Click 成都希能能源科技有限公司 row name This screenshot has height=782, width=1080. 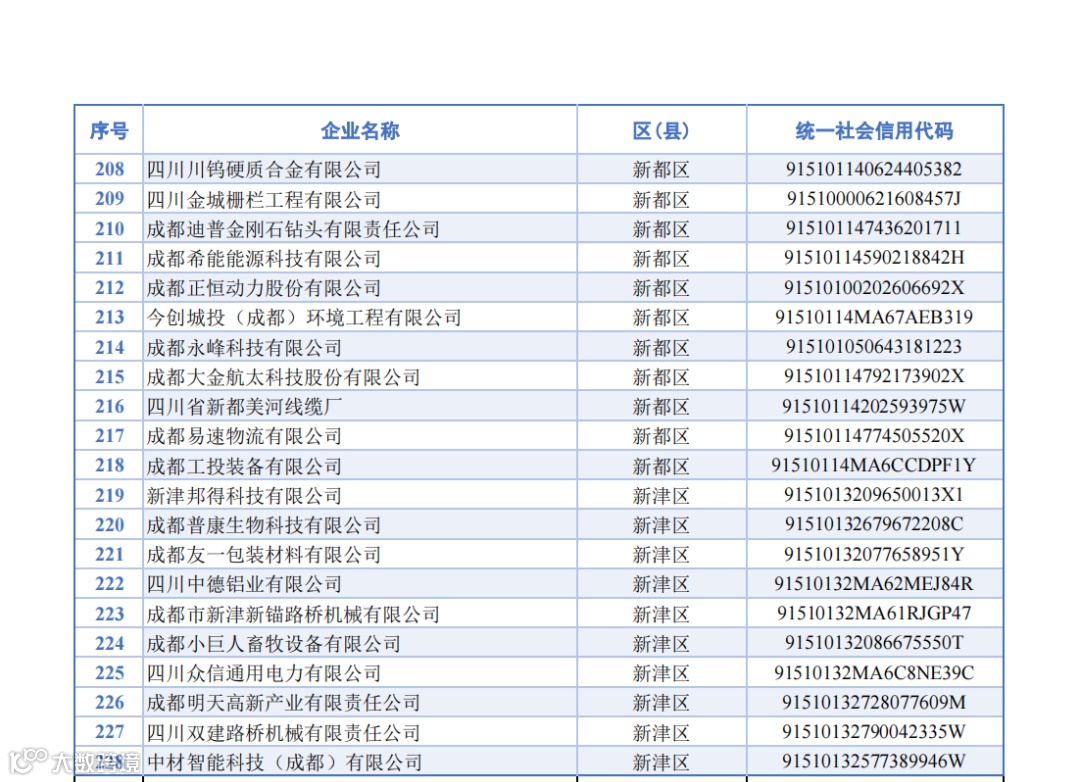pyautogui.click(x=264, y=258)
